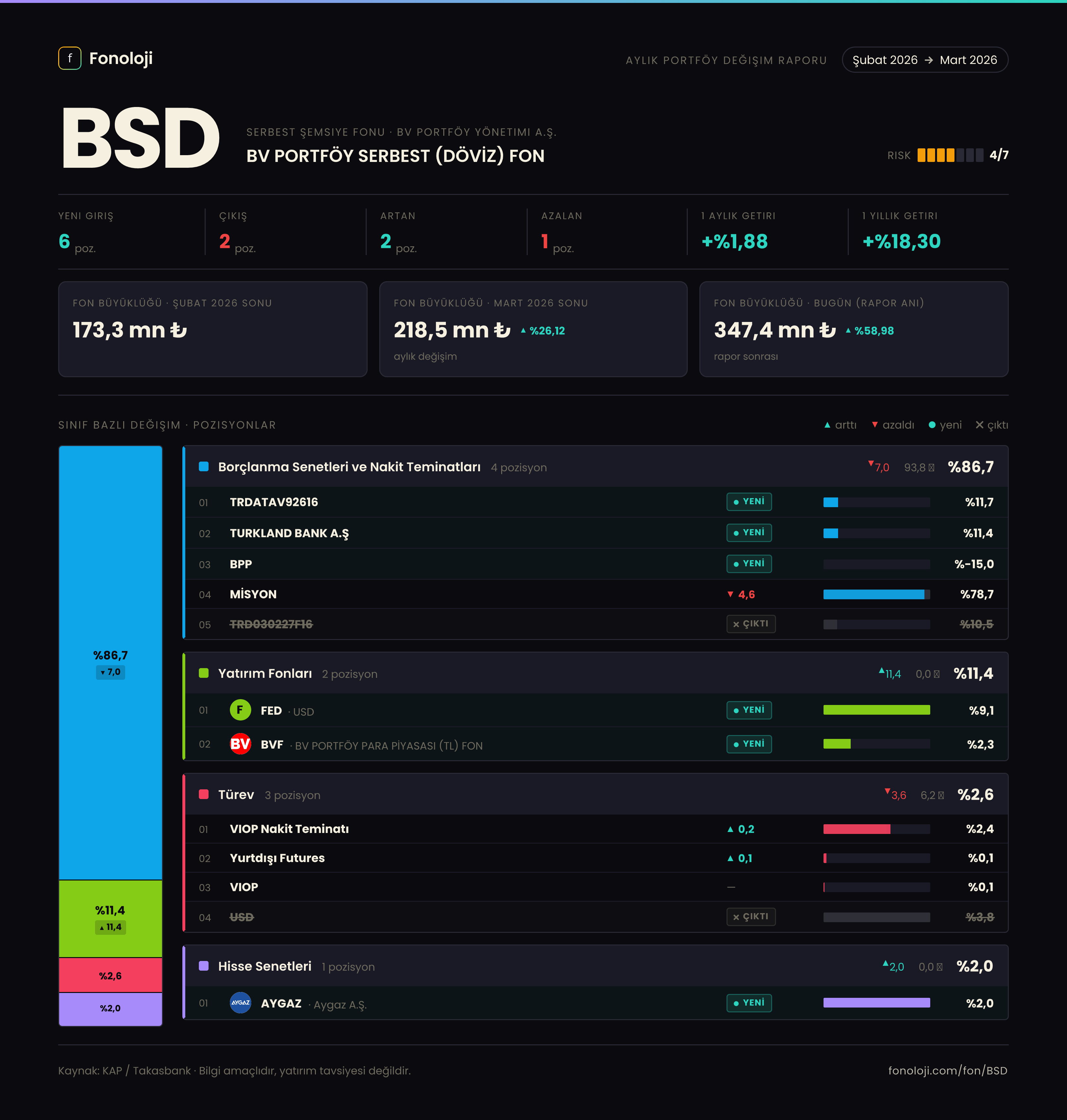Click the YENİ badge on TRDATAV92616 row
The image size is (1067, 1120).
pos(749,502)
